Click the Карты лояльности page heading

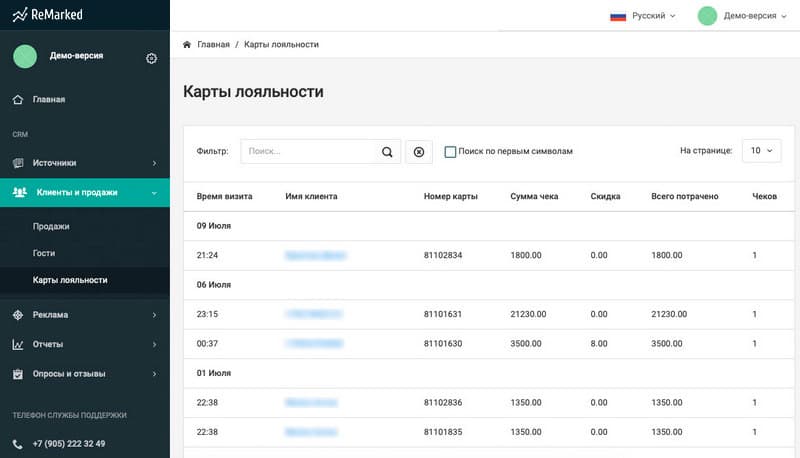253,92
